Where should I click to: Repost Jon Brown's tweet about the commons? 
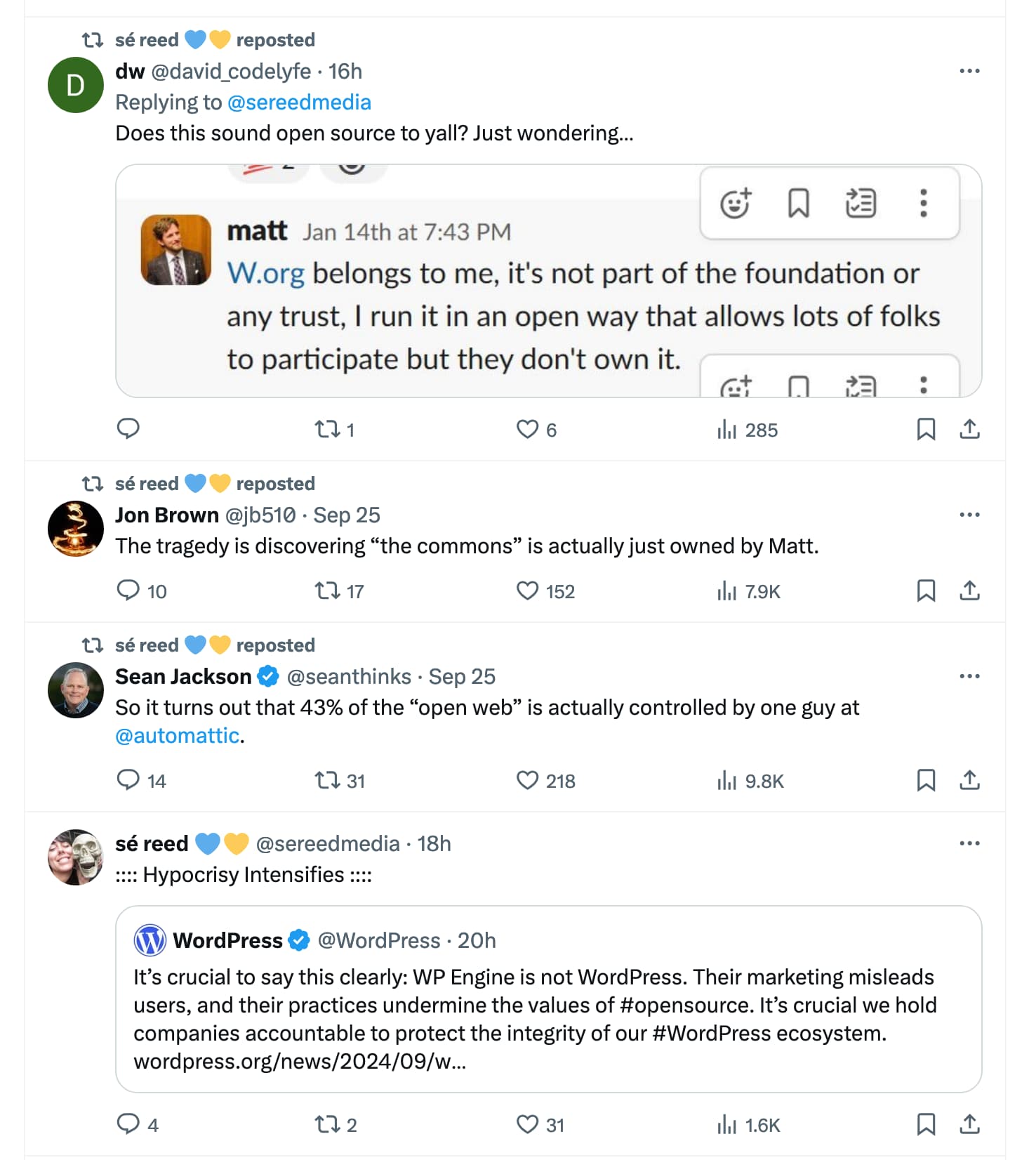tap(327, 591)
